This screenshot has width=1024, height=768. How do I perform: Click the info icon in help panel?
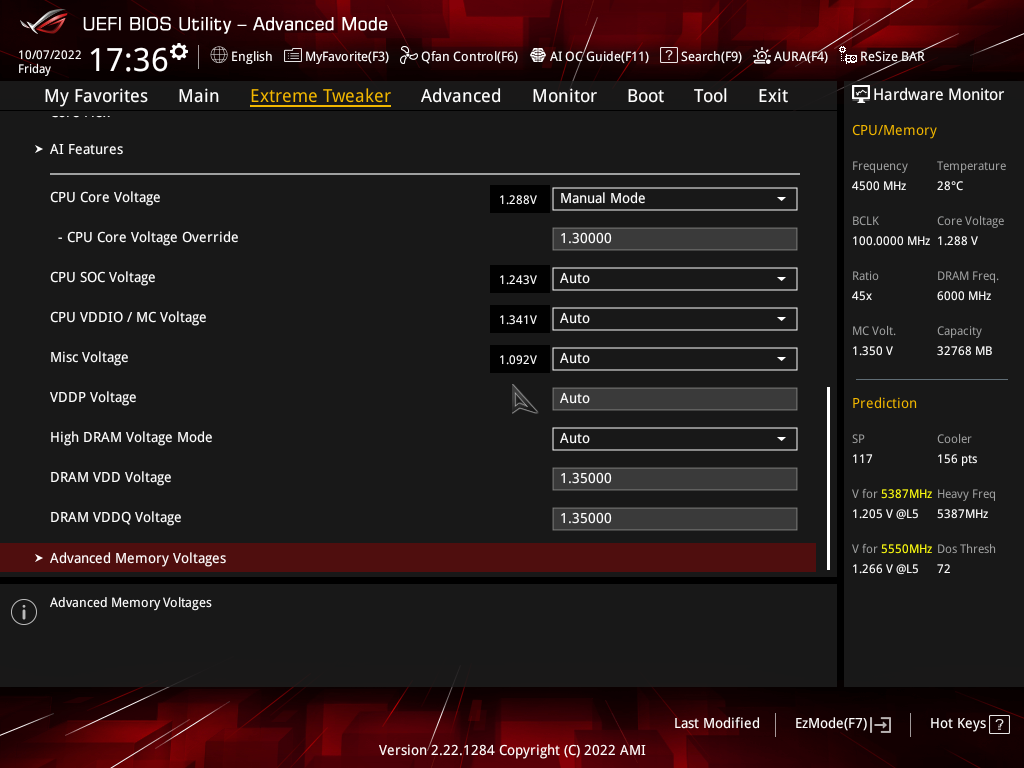click(24, 612)
